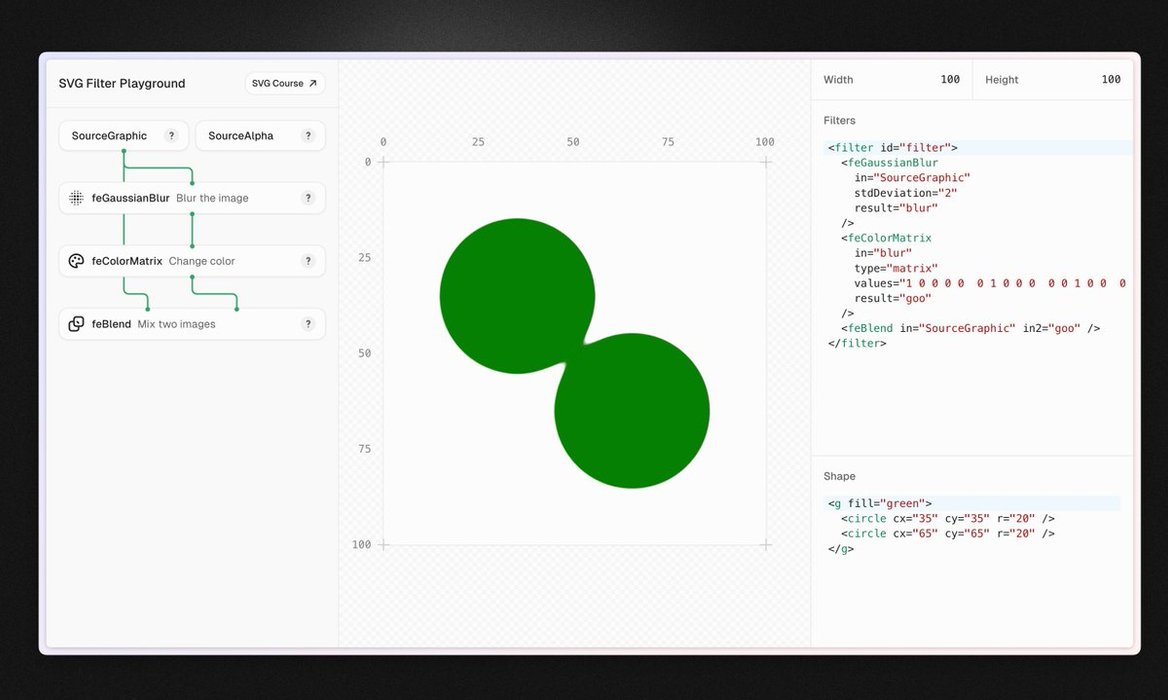Viewport: 1168px width, 700px height.
Task: Show the feBlend help tooltip
Action: pyautogui.click(x=308, y=324)
